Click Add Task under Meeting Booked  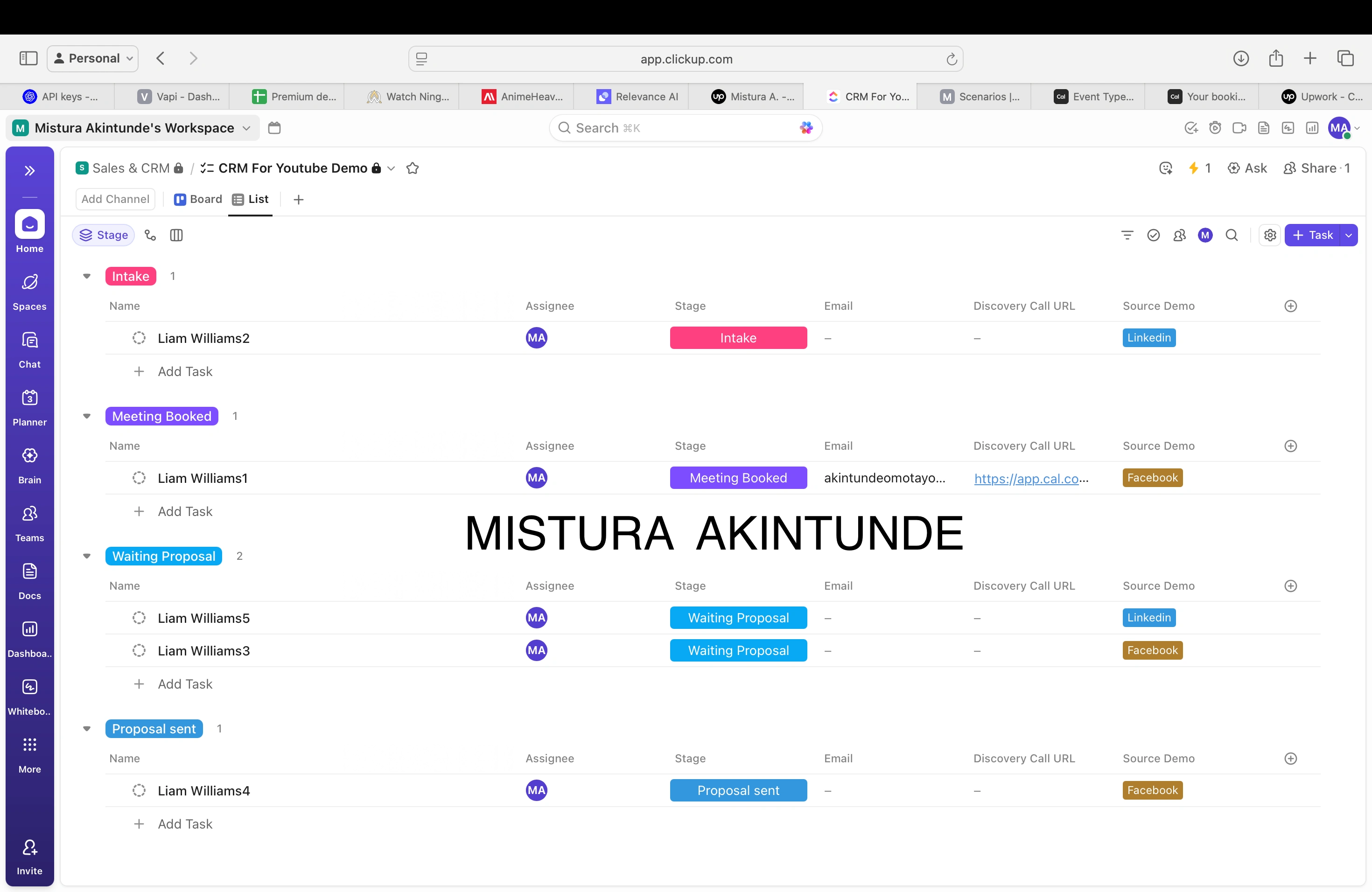tap(184, 512)
